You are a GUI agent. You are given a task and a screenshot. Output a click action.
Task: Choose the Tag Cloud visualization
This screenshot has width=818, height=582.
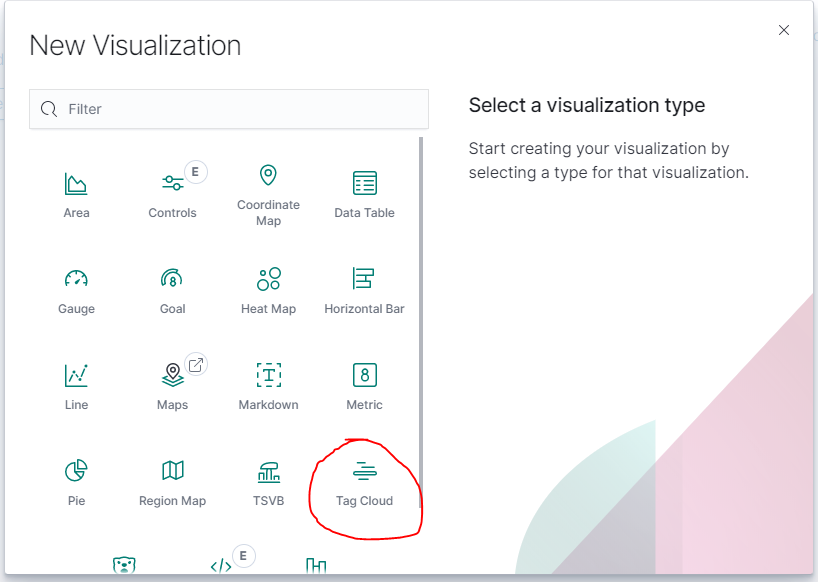(x=364, y=483)
